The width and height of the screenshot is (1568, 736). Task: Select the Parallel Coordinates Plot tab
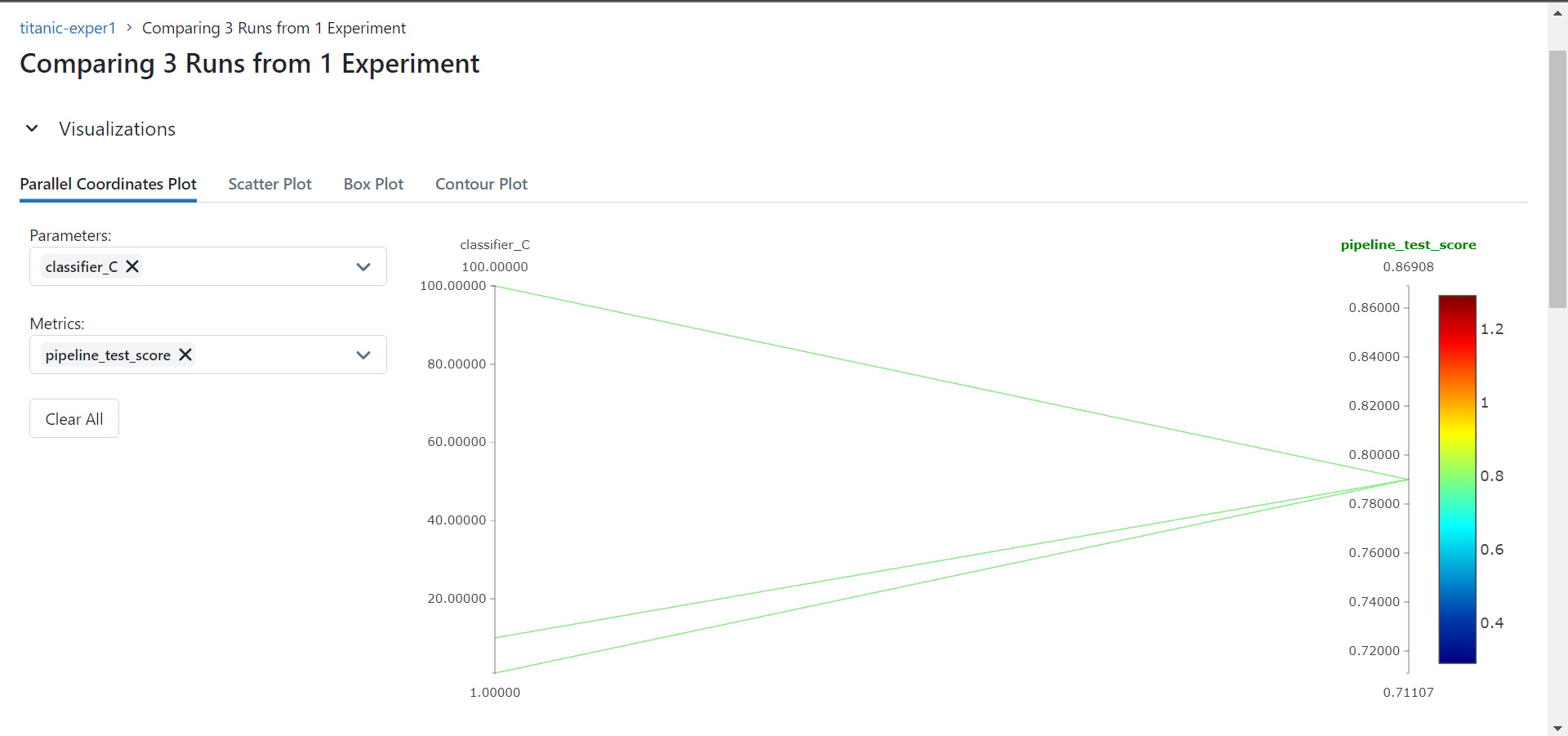point(107,184)
